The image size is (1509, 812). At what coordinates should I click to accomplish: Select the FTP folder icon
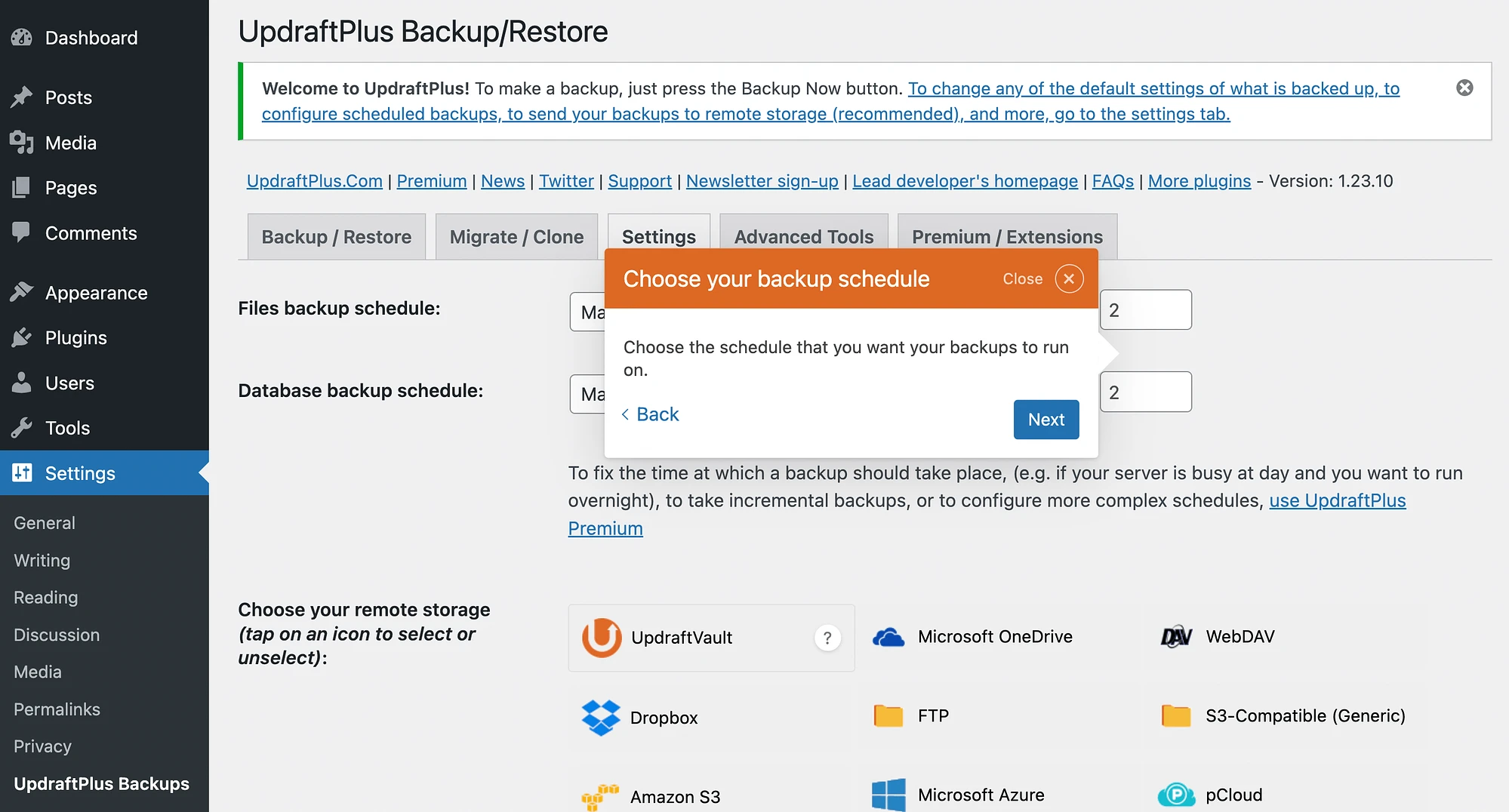coord(888,715)
